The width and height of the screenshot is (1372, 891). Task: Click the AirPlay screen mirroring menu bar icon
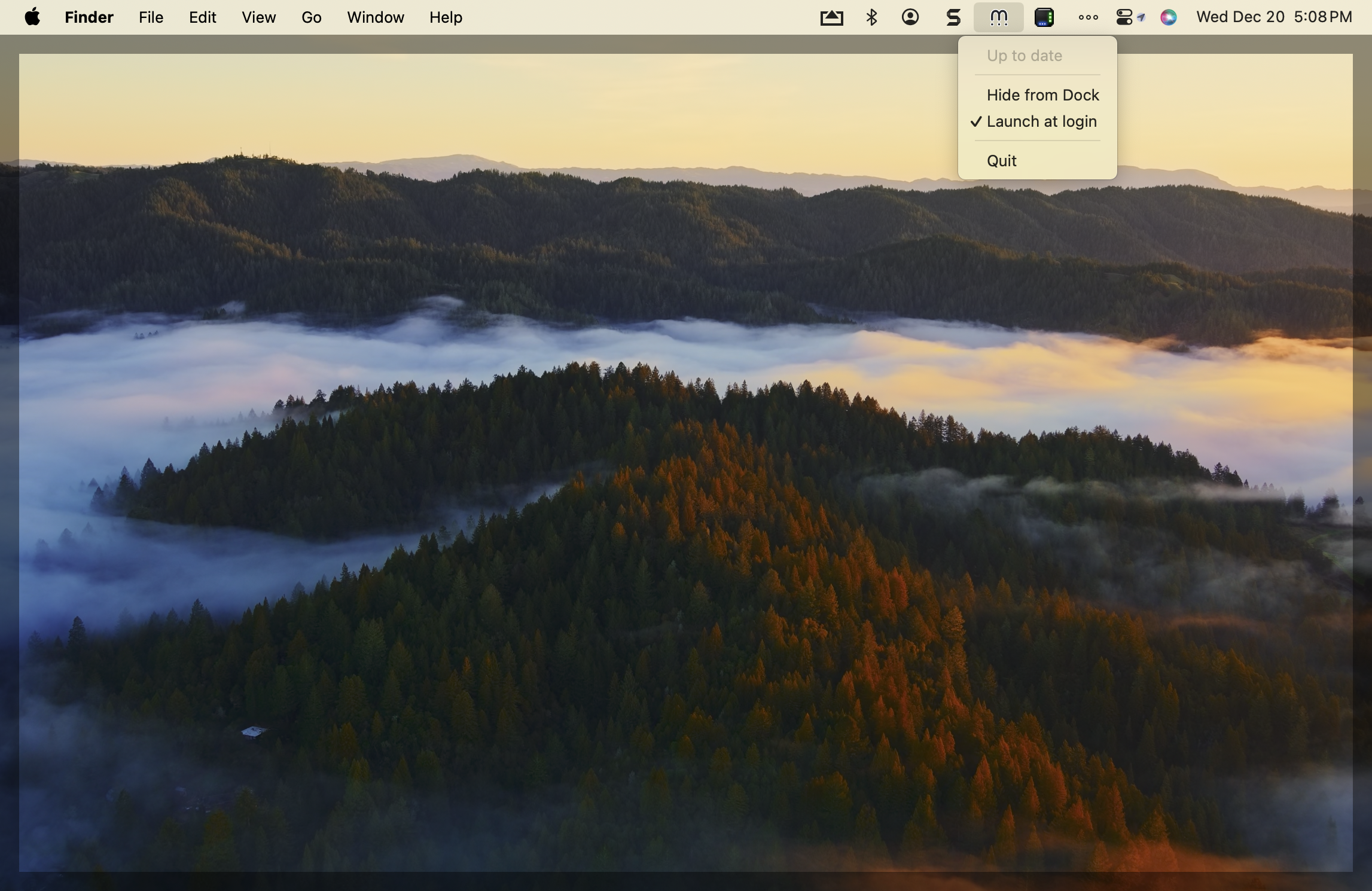pyautogui.click(x=831, y=17)
